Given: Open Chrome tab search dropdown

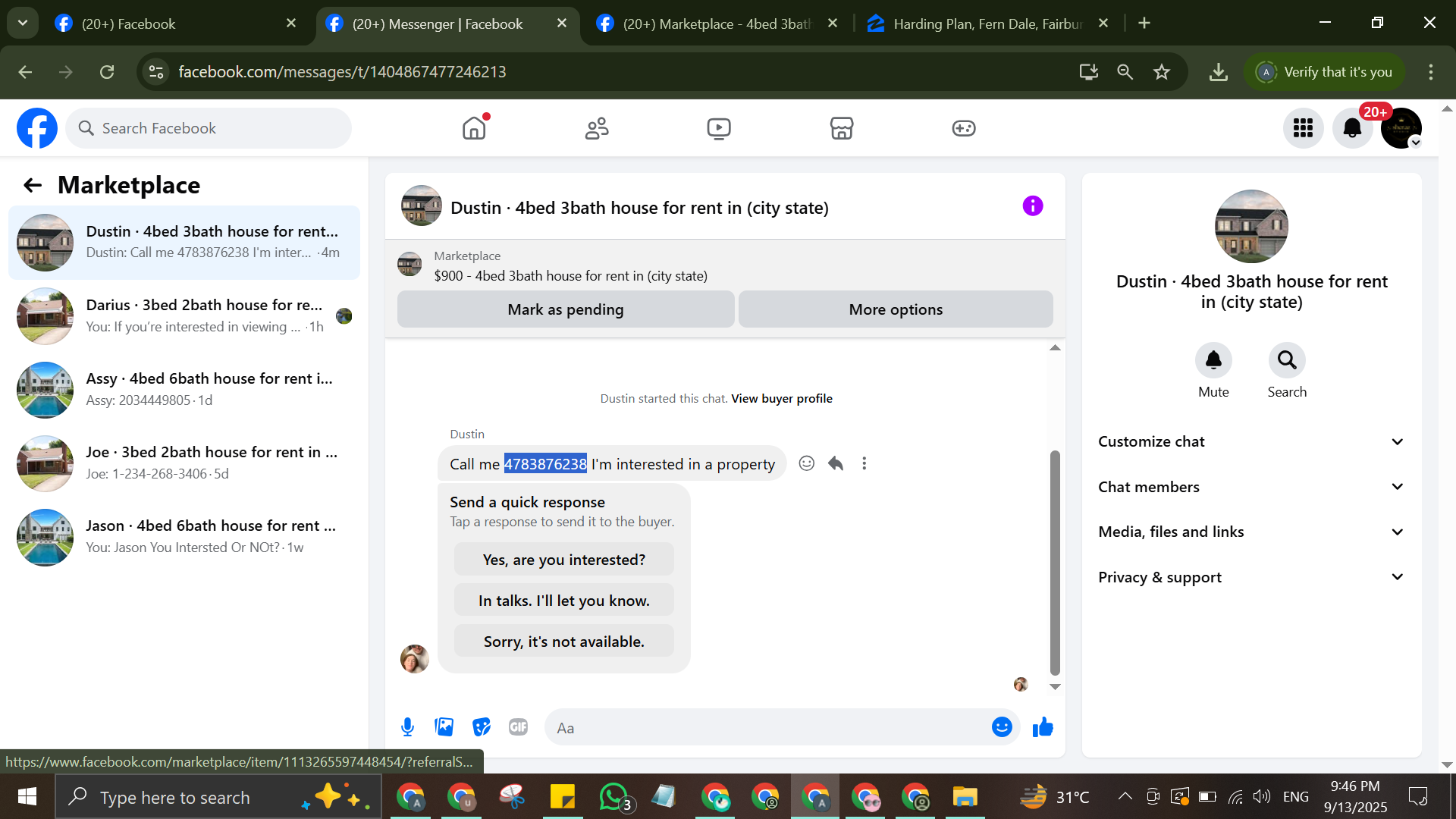Looking at the screenshot, I should coord(23,23).
